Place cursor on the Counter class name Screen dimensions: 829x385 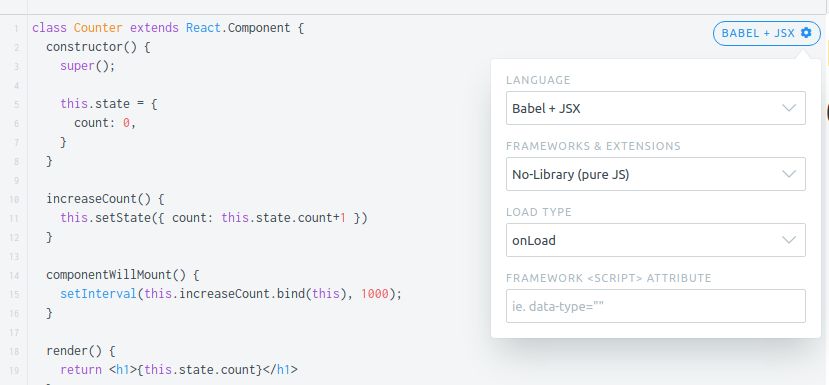98,28
